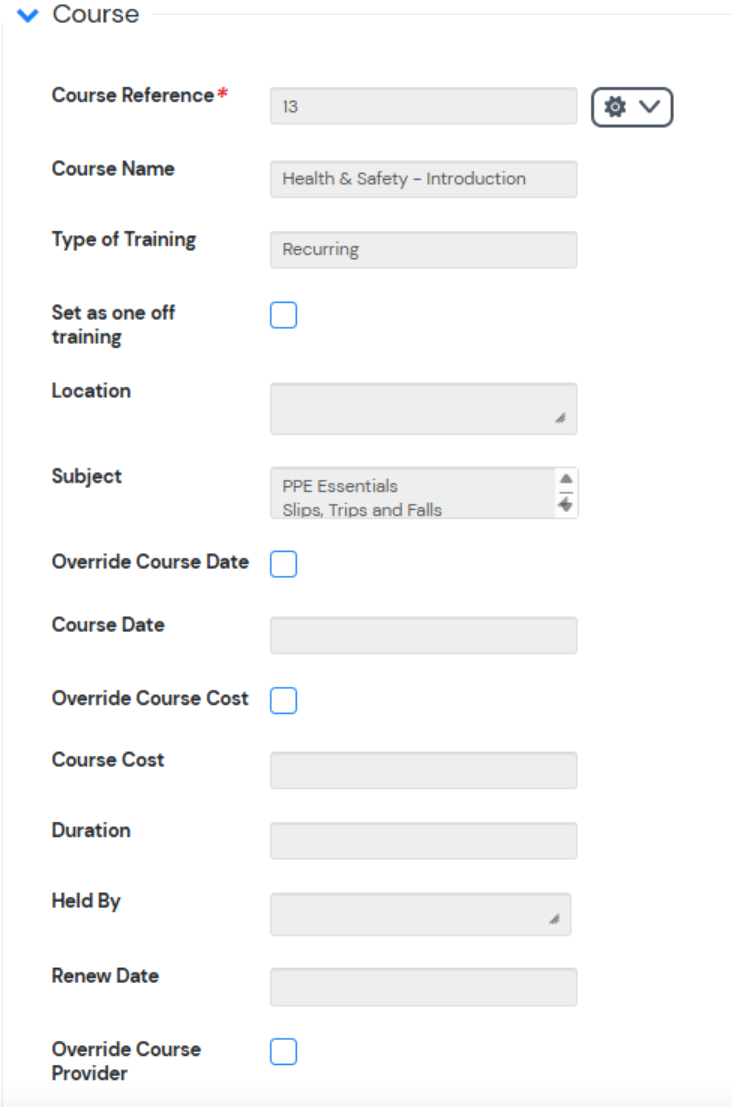Click the Course Date field
The width and height of the screenshot is (732, 1107).
coord(423,635)
